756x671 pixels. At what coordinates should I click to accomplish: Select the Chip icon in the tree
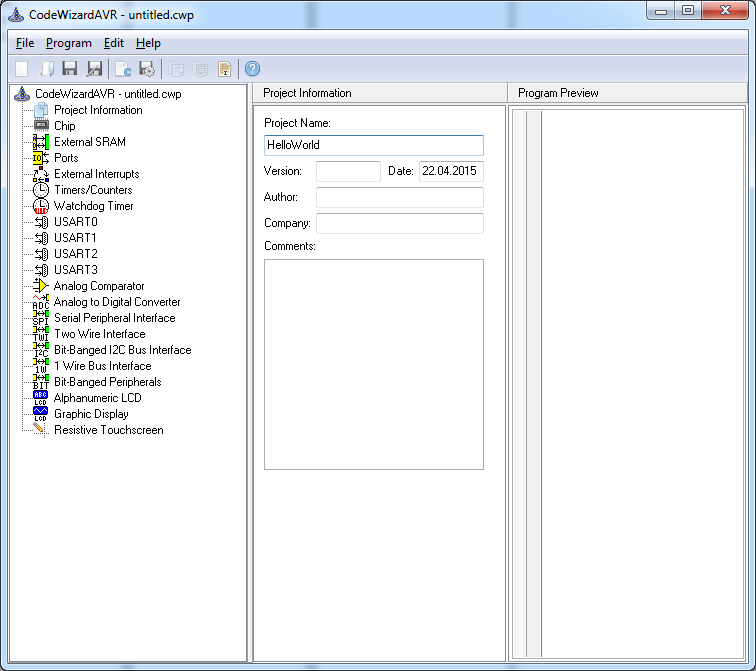pyautogui.click(x=41, y=126)
